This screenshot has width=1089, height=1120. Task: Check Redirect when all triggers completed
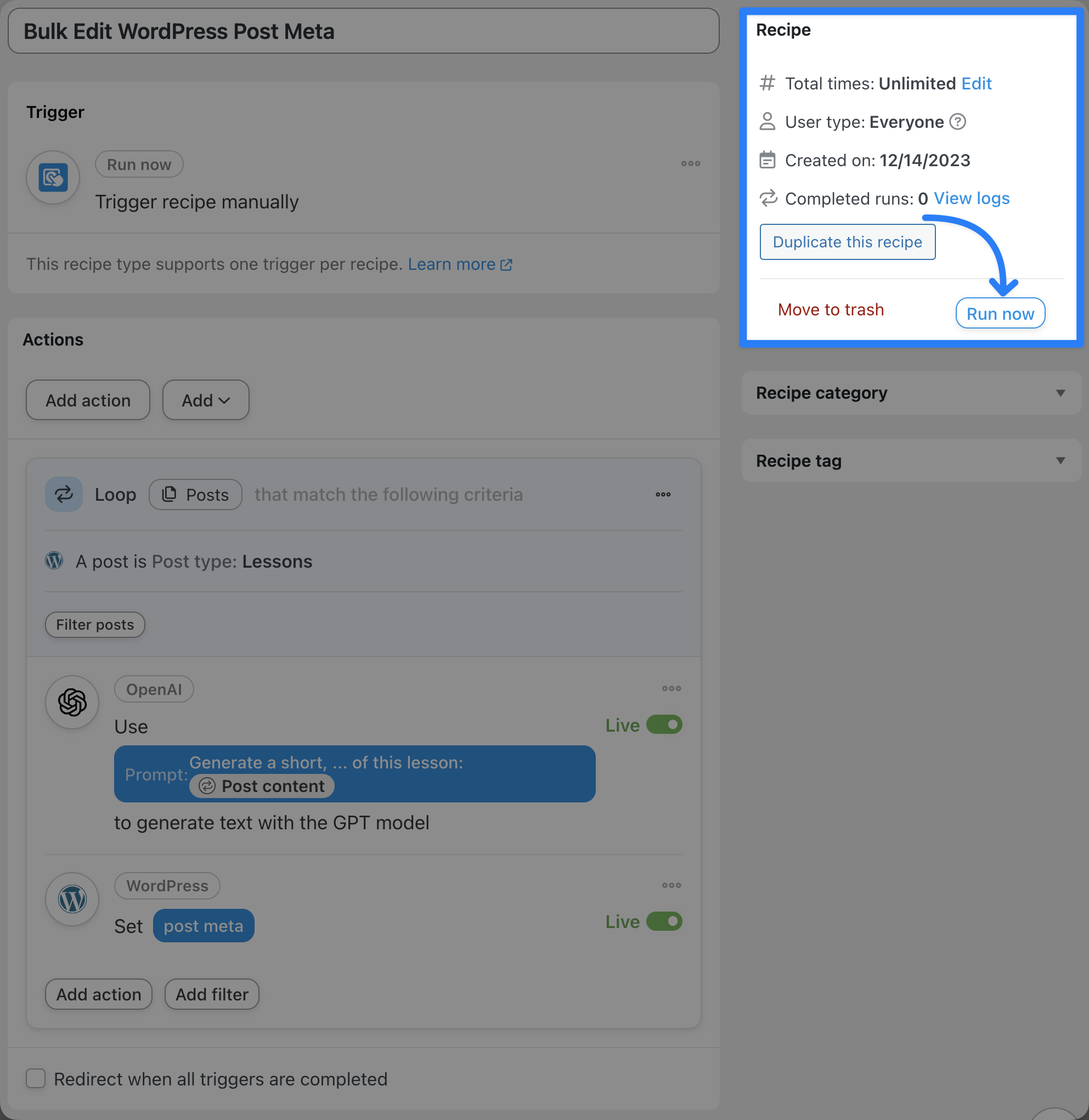tap(36, 1078)
